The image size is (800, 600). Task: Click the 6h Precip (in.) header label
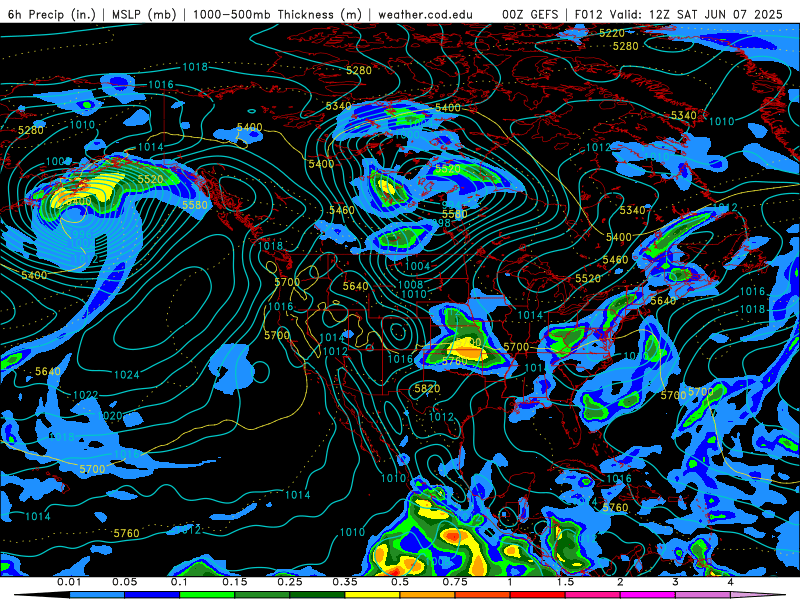point(52,14)
